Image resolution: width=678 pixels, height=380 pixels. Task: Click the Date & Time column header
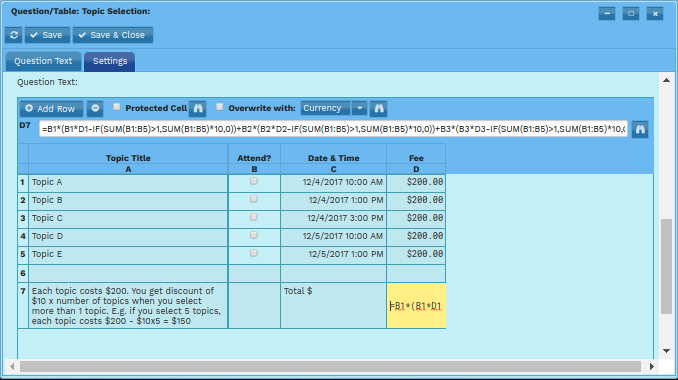pos(333,158)
